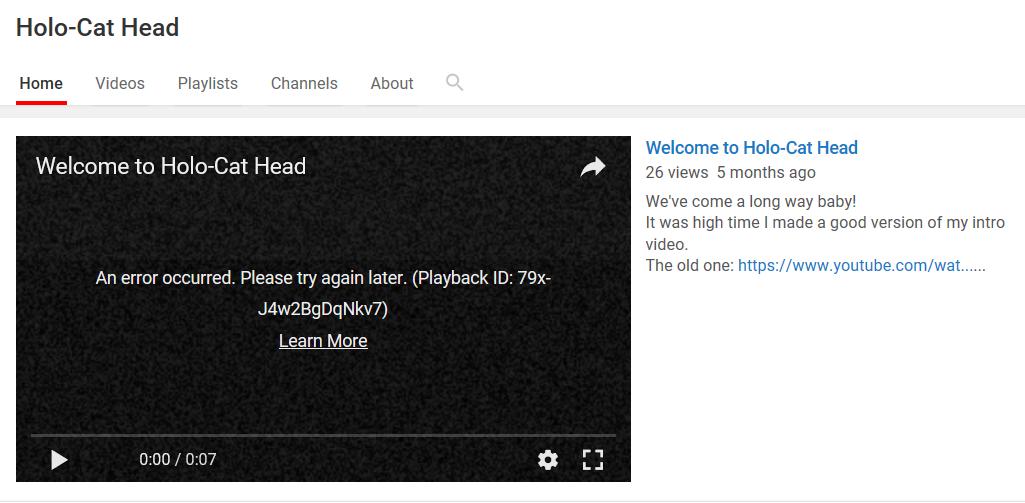Click the playback error message text

[323, 294]
